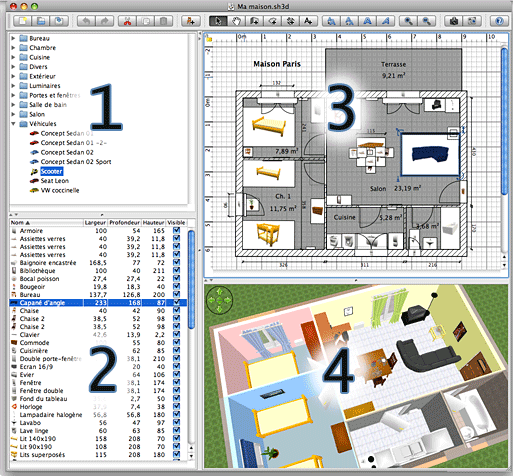Image resolution: width=513 pixels, height=476 pixels.
Task: Choose the Add text tool
Action: [309, 21]
